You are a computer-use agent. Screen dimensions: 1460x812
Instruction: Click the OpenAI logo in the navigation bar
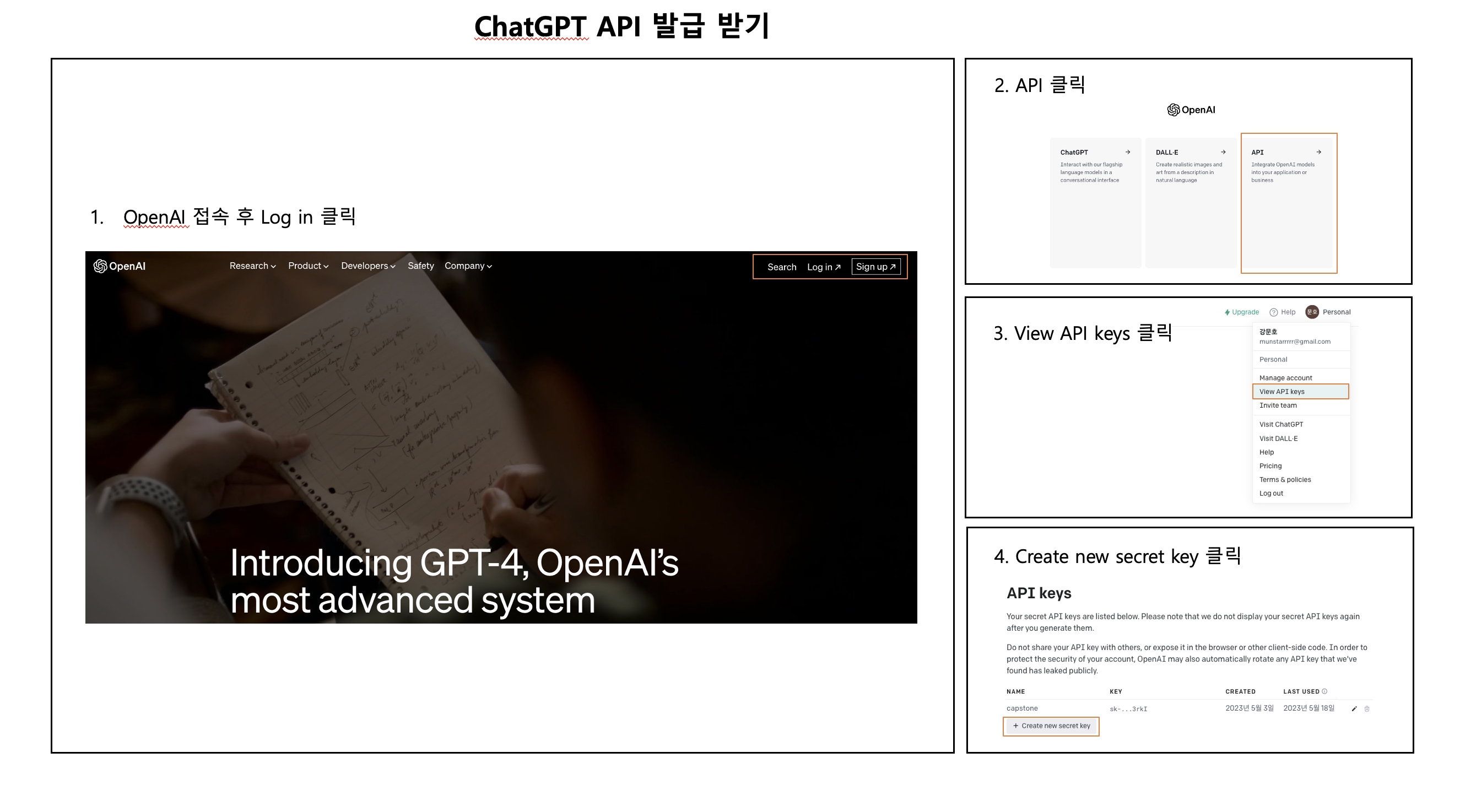coord(120,266)
